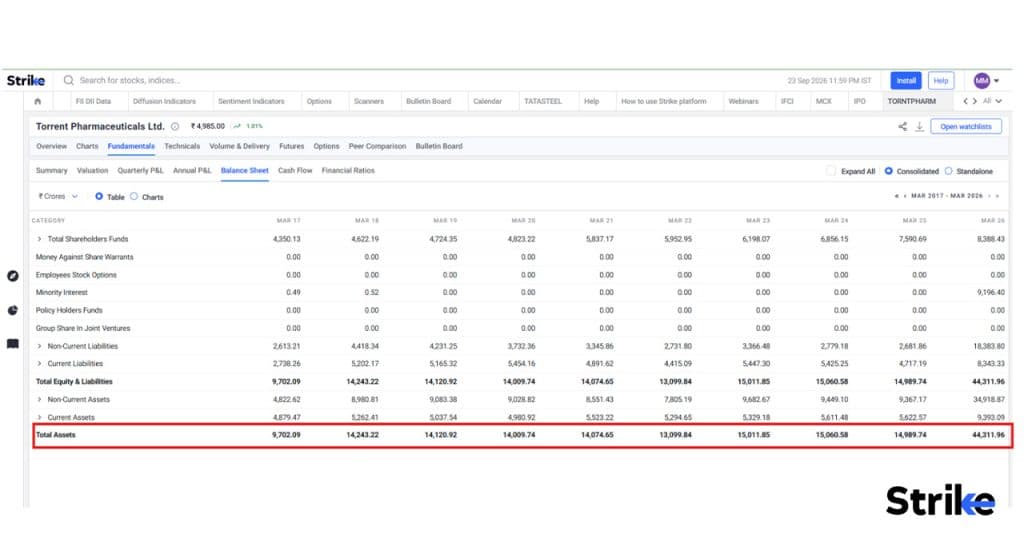This screenshot has width=1024, height=542.
Task: Expand the Current Assets row
Action: (39, 417)
